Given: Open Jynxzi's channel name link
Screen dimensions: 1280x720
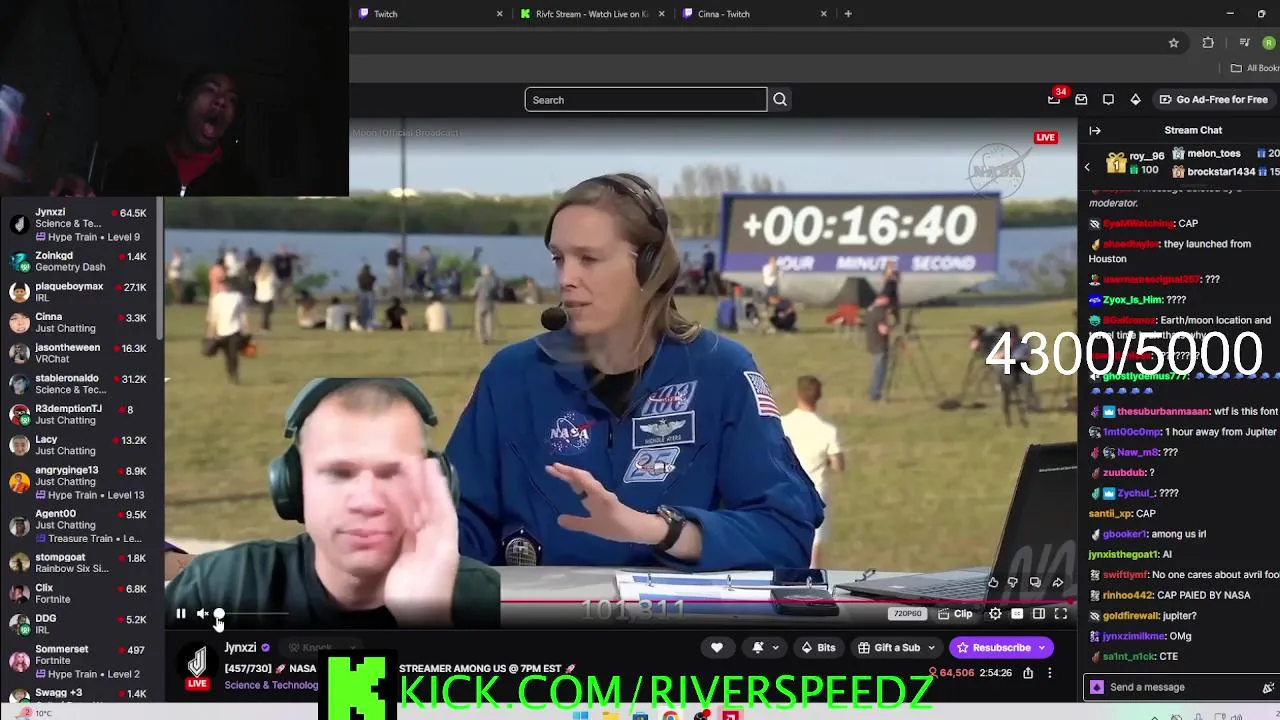Looking at the screenshot, I should [240, 648].
